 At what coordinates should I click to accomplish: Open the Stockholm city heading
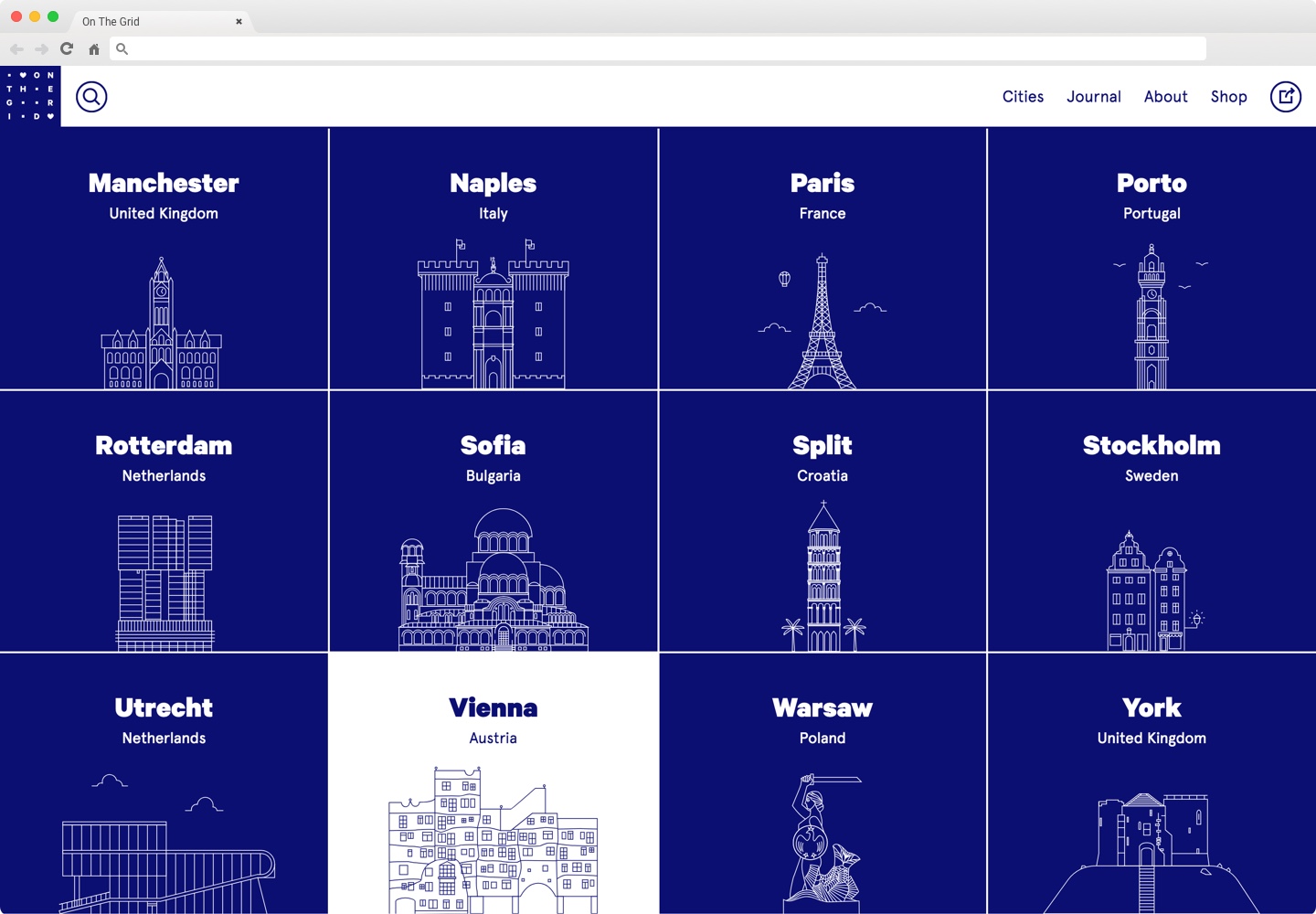pos(1151,446)
